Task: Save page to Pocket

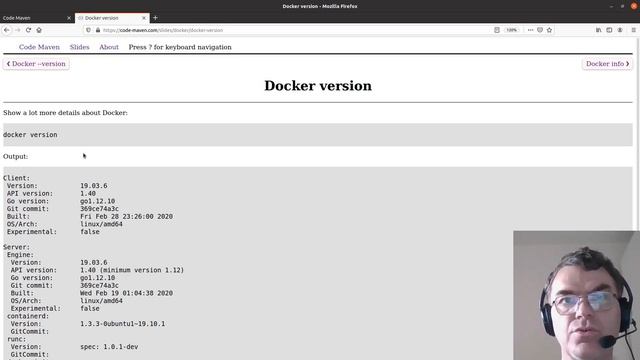Action: pos(540,30)
